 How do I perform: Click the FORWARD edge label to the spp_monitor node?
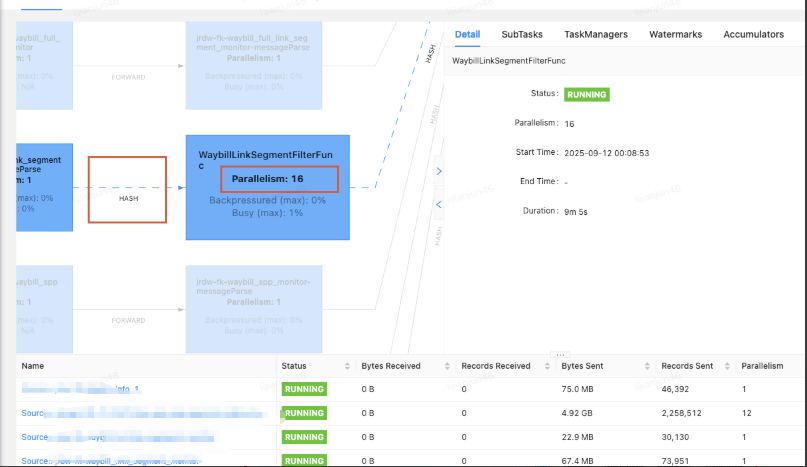pyautogui.click(x=128, y=320)
